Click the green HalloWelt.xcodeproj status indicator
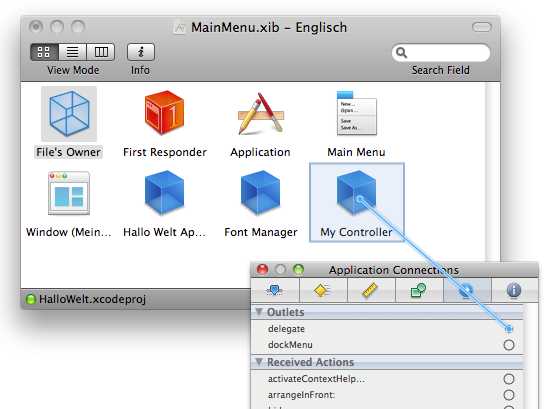 (x=31, y=299)
